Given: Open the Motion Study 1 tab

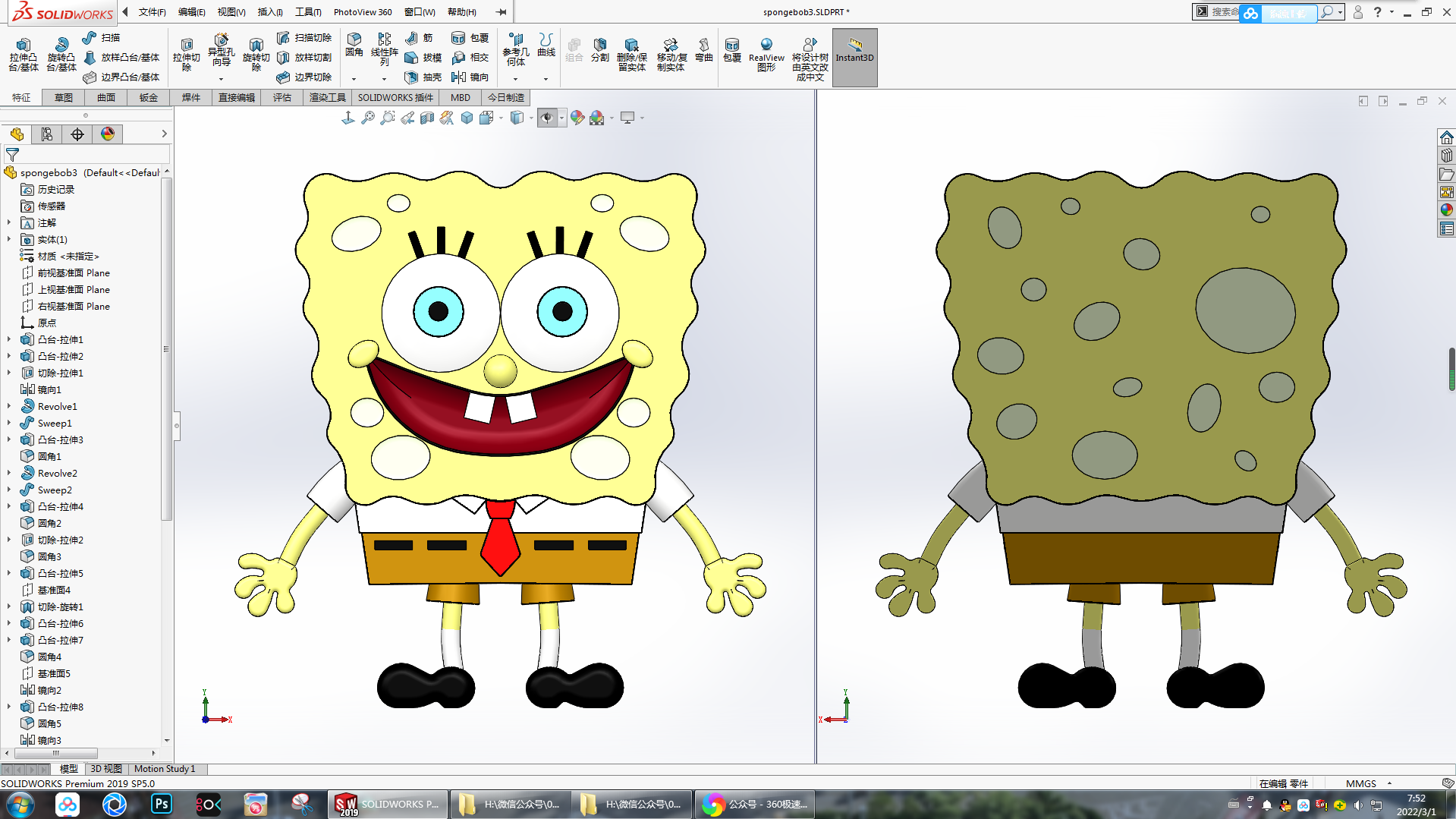Looking at the screenshot, I should click(165, 769).
